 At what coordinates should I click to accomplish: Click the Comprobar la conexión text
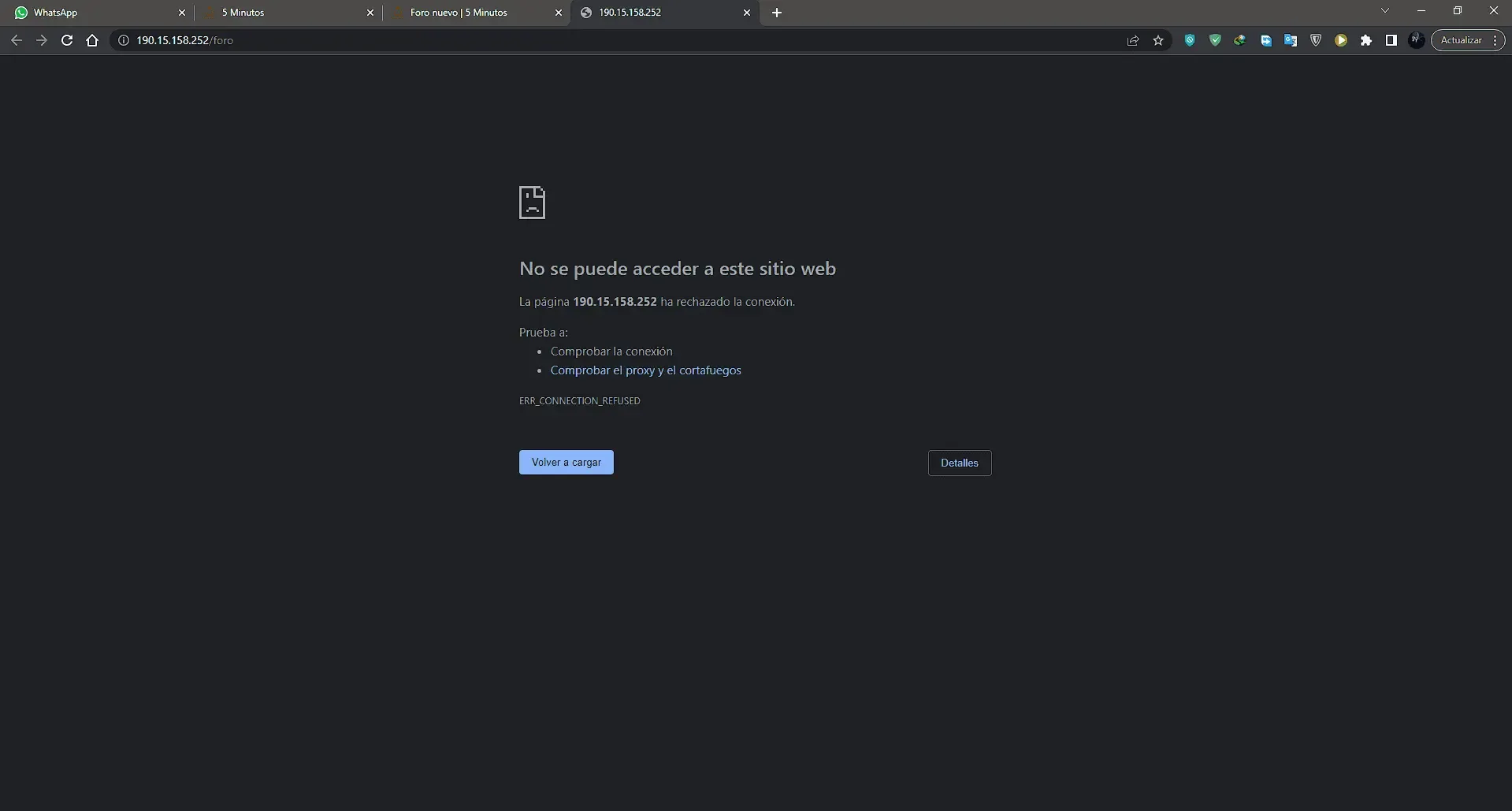point(611,352)
